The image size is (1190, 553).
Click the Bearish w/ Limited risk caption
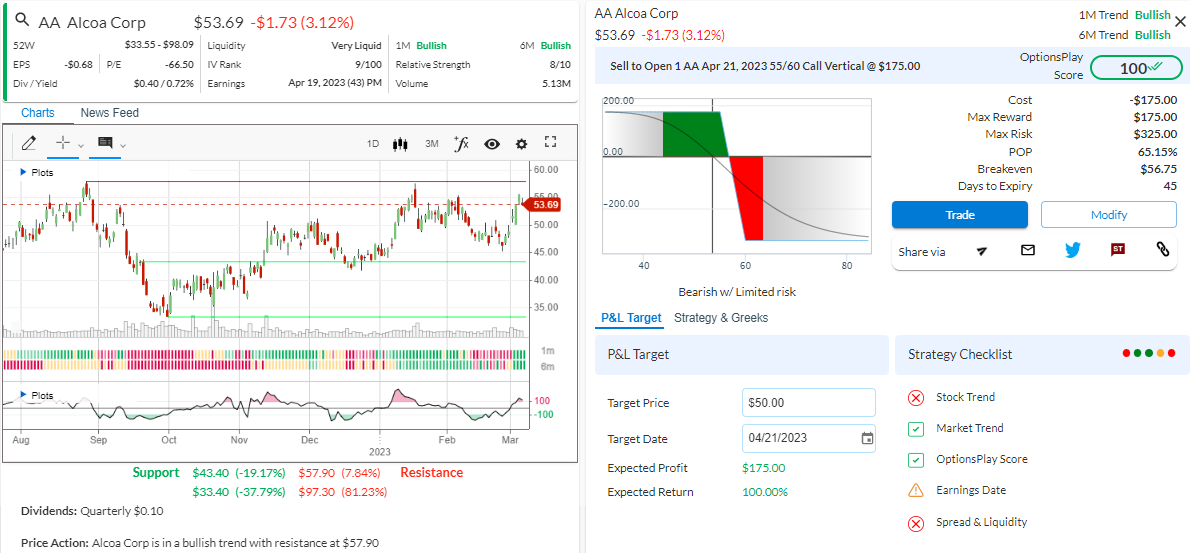pos(737,291)
